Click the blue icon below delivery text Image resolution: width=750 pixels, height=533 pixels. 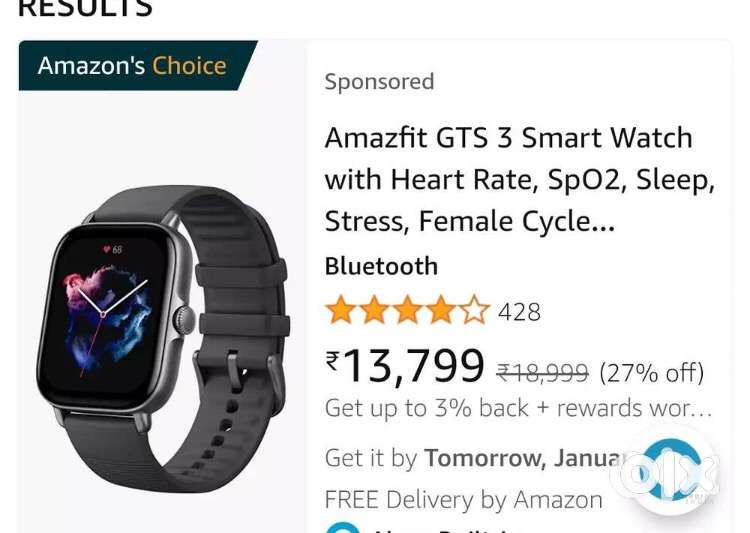[342, 528]
